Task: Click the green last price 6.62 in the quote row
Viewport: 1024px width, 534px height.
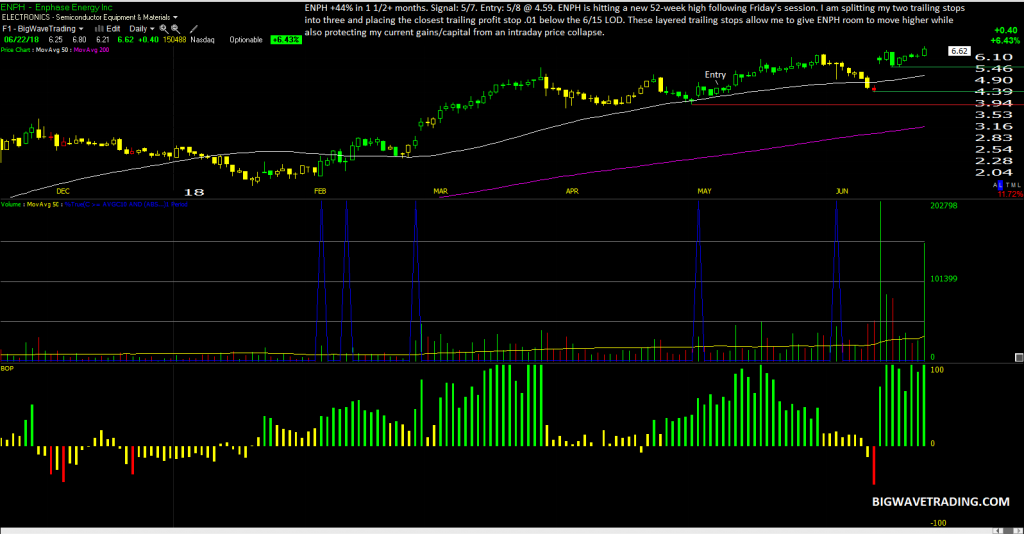Action: 125,40
